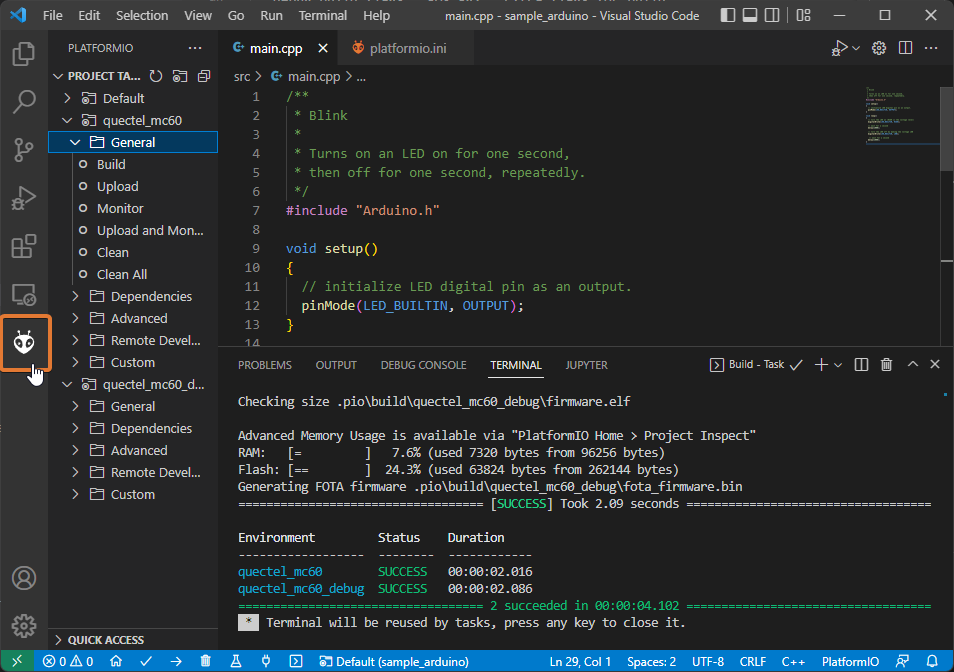954x672 pixels.
Task: Collapse the quectel_mc60_debug node
Action: 68,384
